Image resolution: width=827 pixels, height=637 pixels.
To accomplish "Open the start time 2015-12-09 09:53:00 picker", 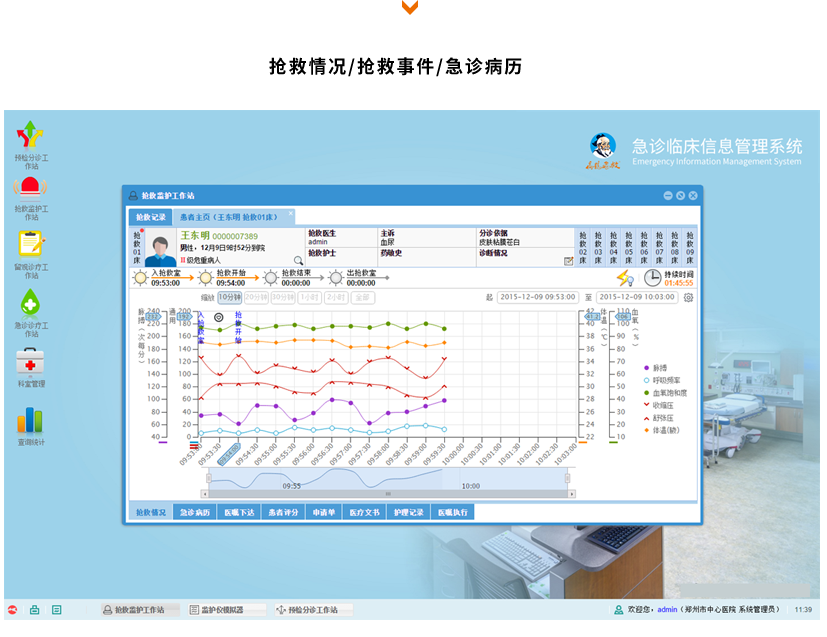I will pos(539,297).
